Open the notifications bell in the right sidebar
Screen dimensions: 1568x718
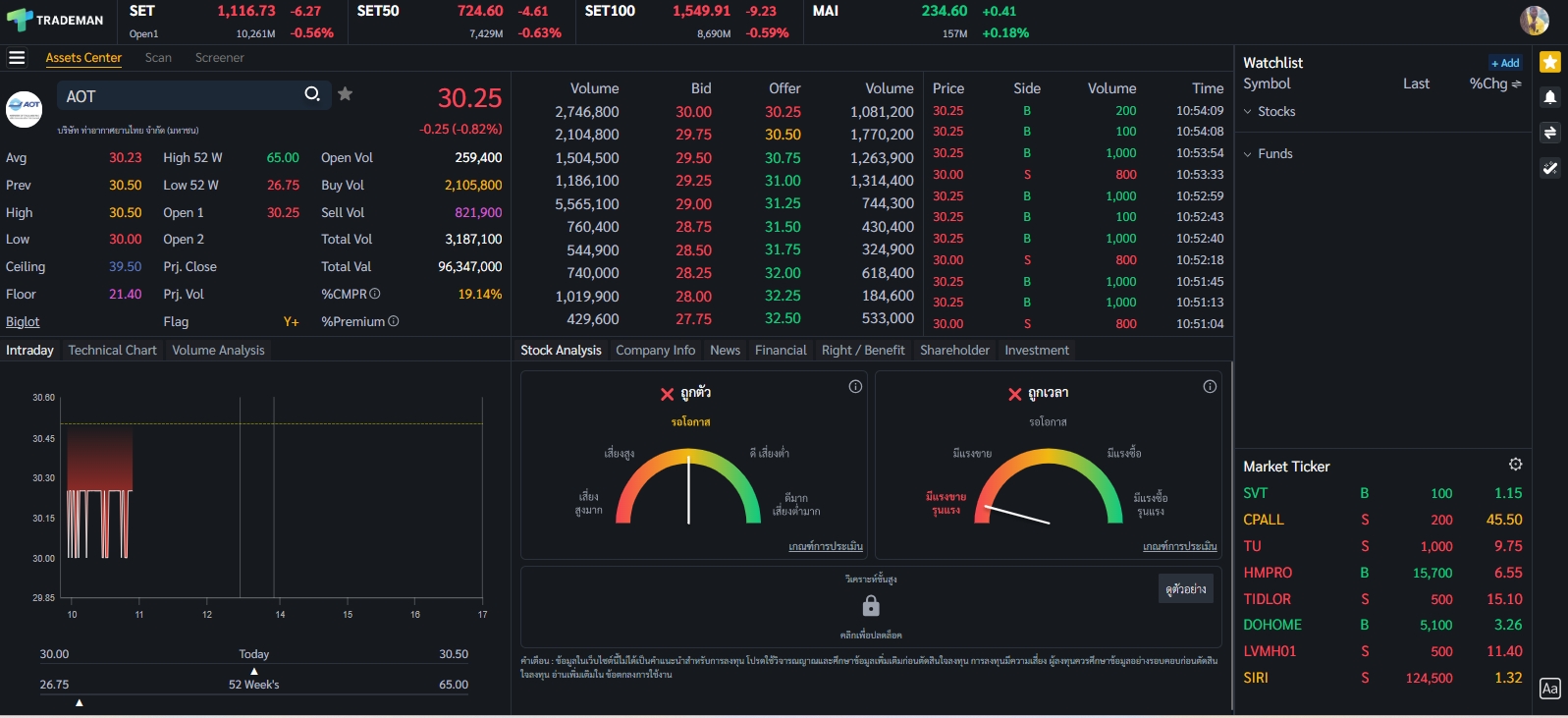(x=1550, y=97)
